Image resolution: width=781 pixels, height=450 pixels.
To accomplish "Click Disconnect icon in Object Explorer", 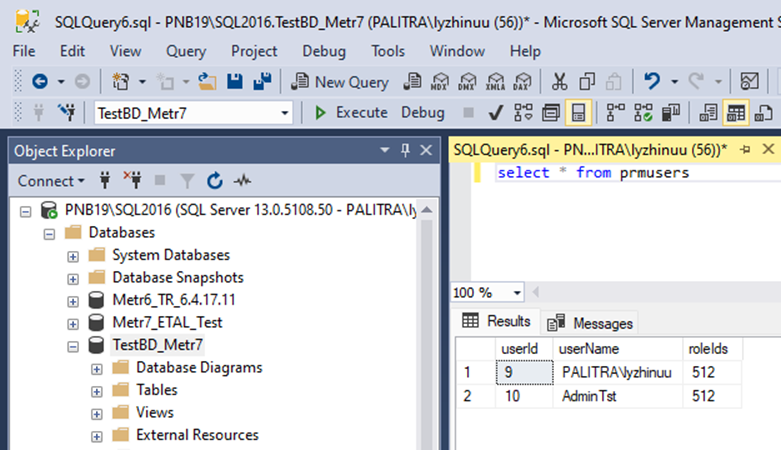I will pyautogui.click(x=132, y=180).
